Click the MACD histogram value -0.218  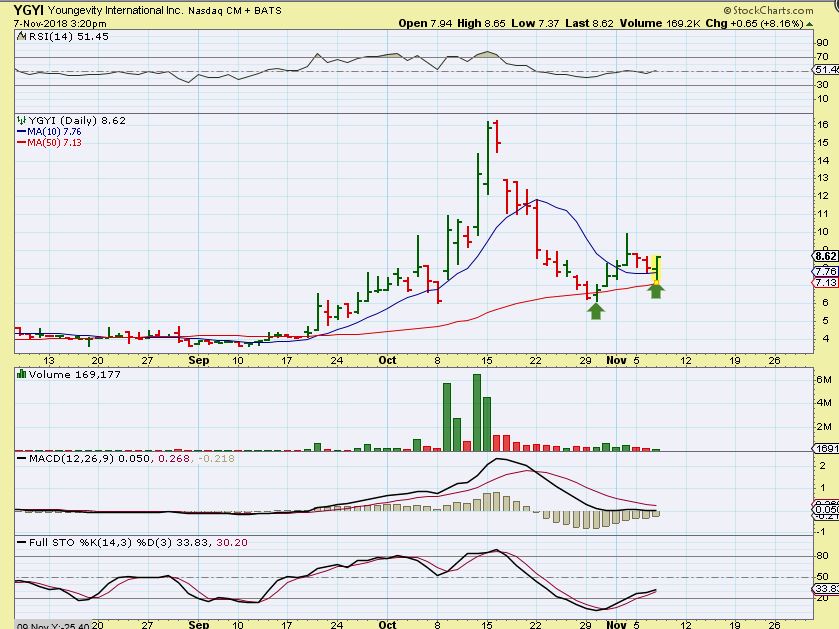216,458
